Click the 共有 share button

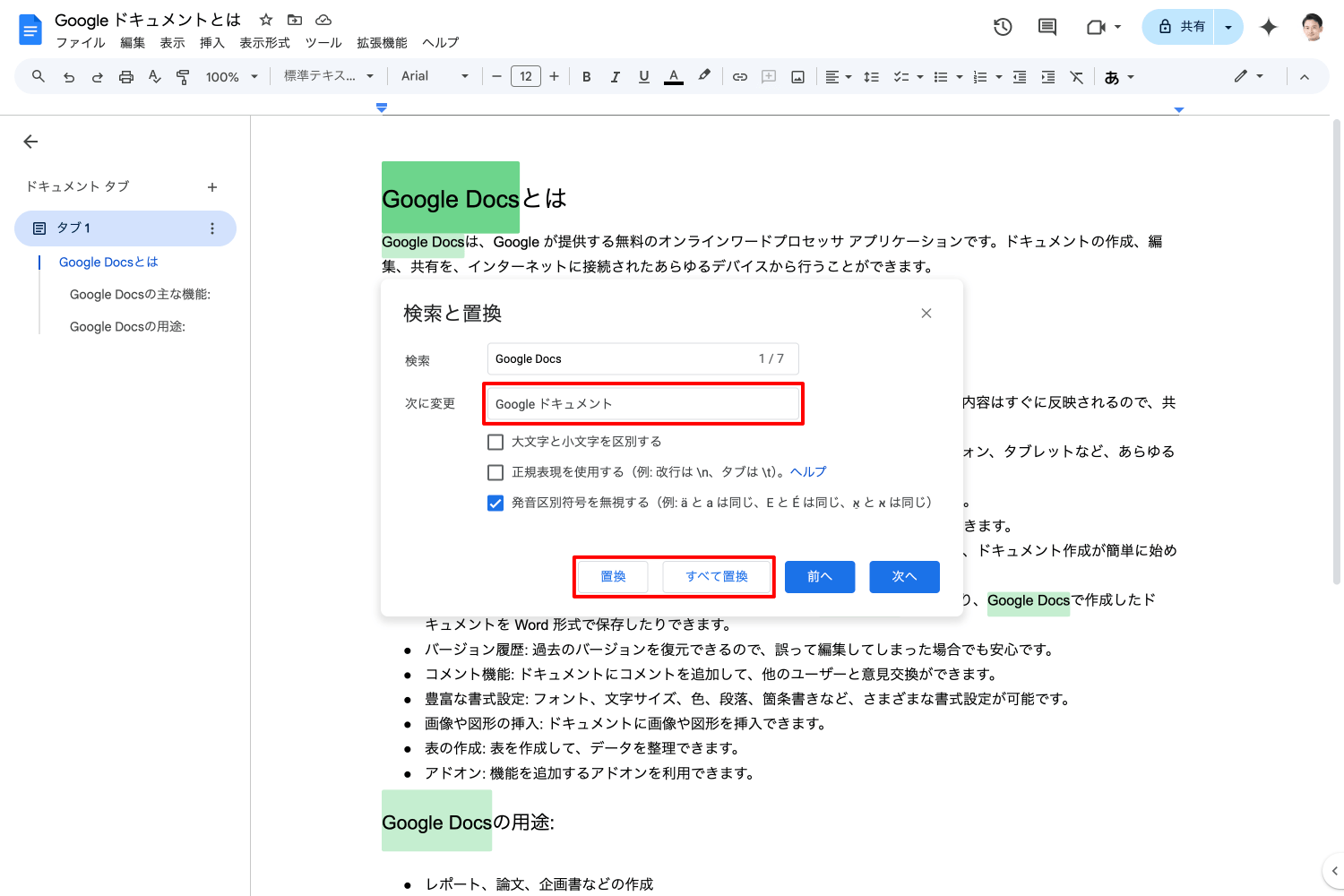(x=1180, y=27)
